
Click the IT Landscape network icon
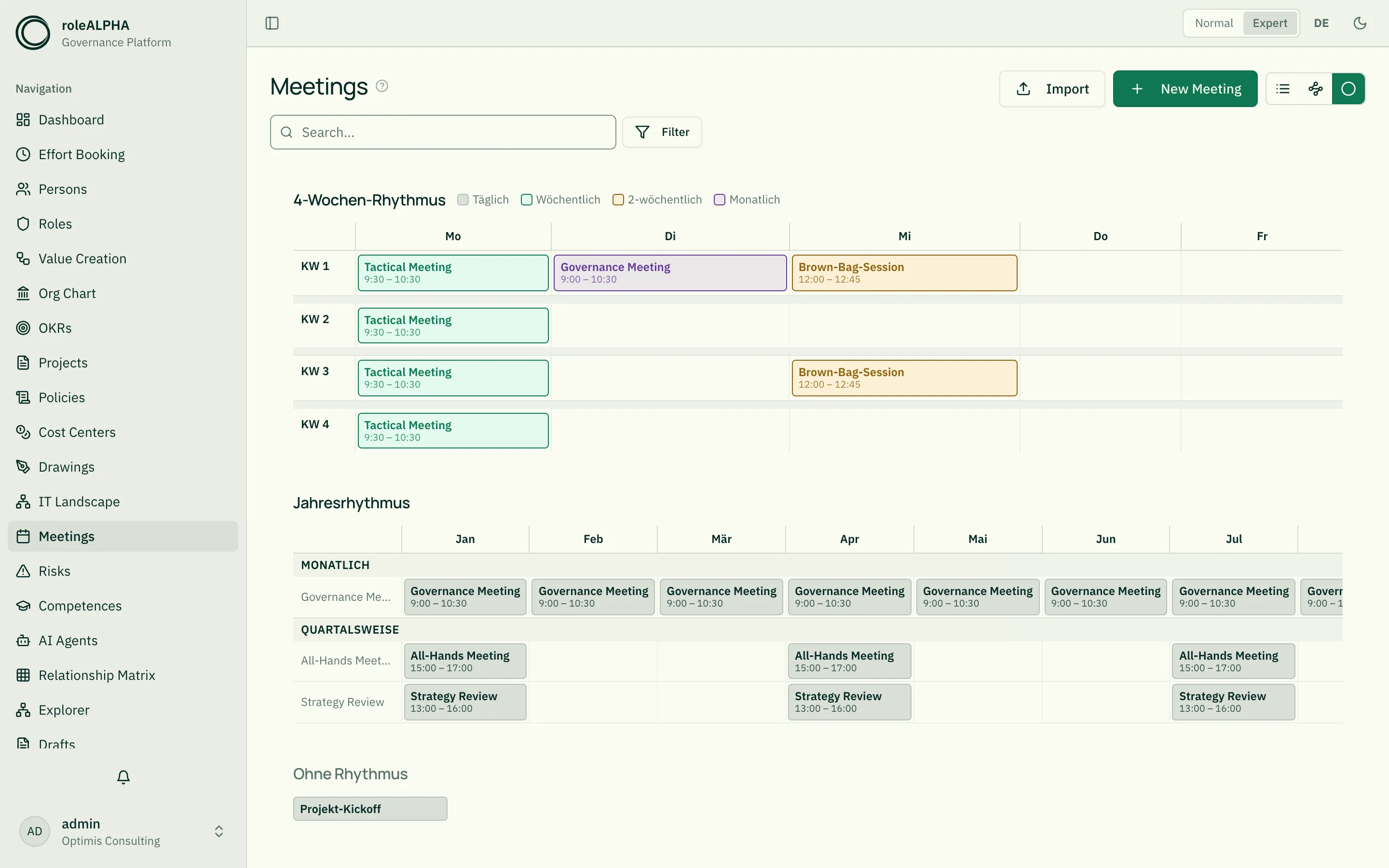tap(23, 502)
